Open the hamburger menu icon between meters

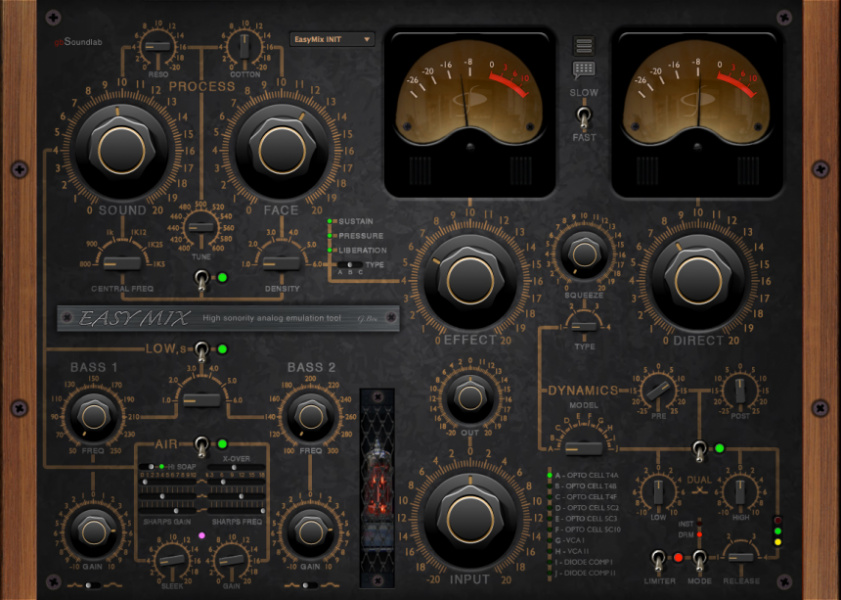pos(584,46)
